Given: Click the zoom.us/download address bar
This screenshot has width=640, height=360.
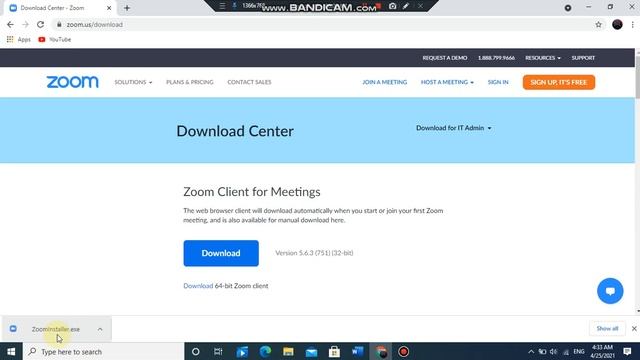Looking at the screenshot, I should click(322, 24).
